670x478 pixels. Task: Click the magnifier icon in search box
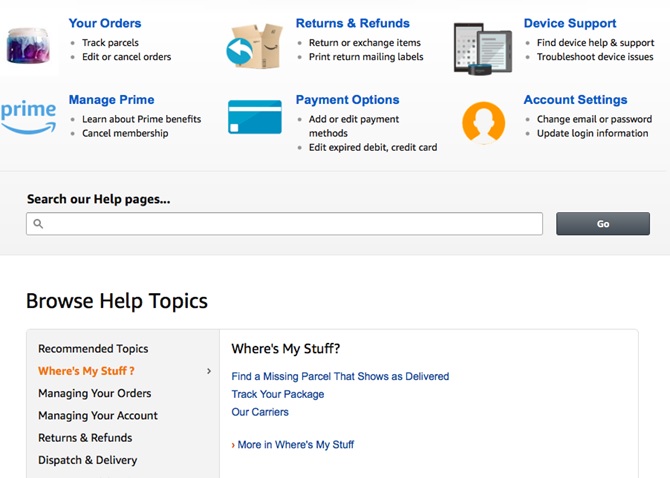point(38,224)
